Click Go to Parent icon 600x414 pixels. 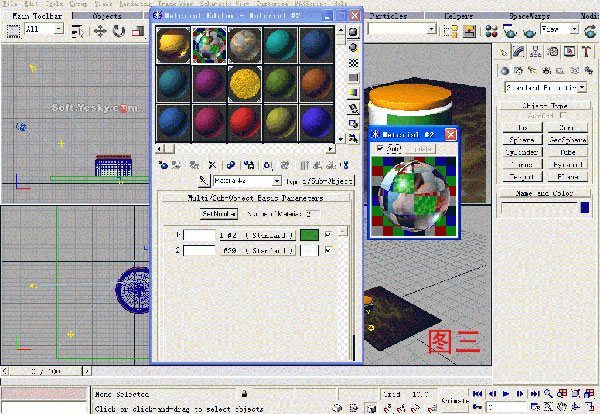click(x=317, y=165)
